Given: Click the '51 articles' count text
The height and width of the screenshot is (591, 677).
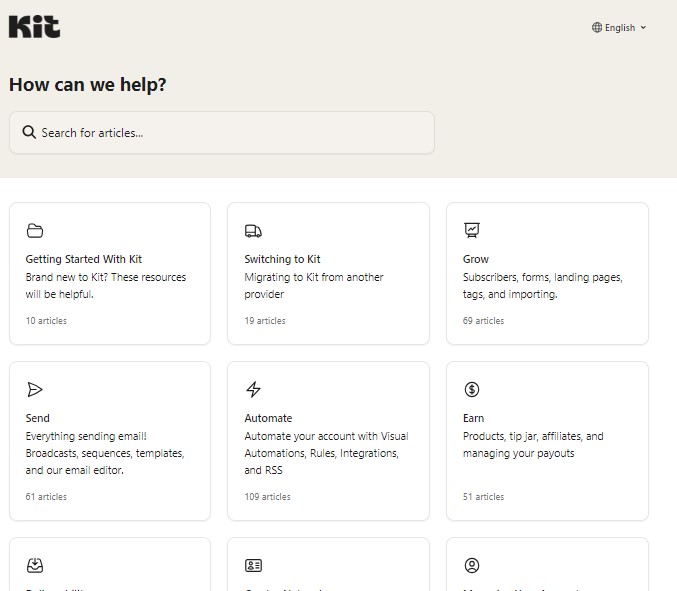Looking at the screenshot, I should pos(484,496).
